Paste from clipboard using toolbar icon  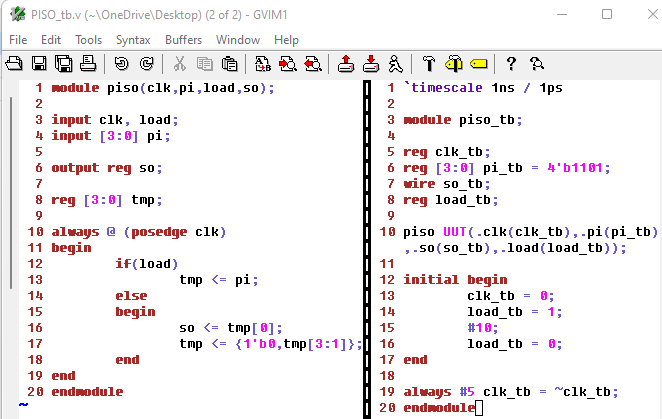[229, 64]
